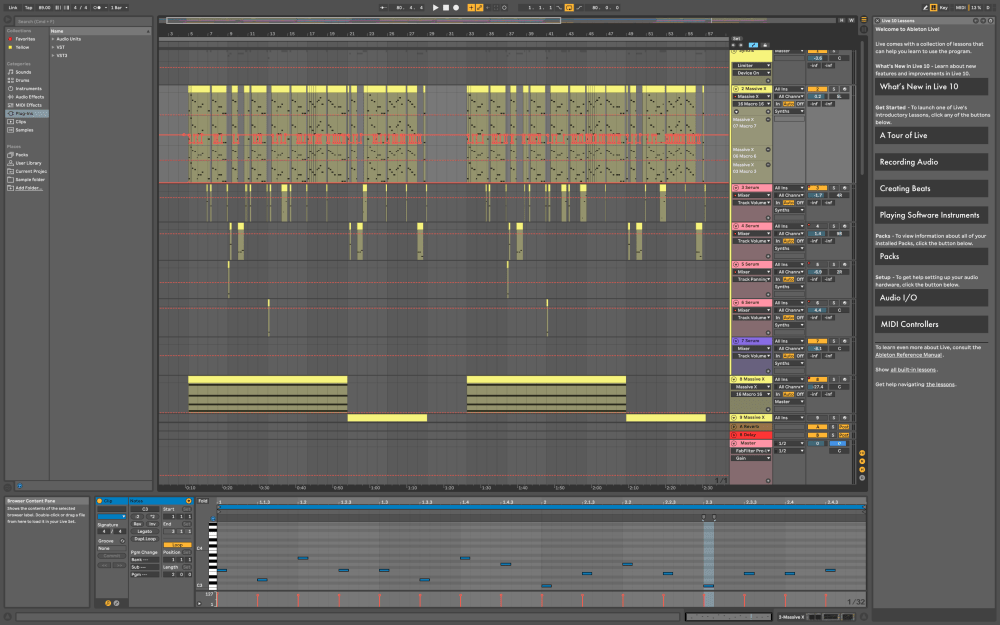Open the Packs place in browser
1000x625 pixels.
[x=21, y=155]
